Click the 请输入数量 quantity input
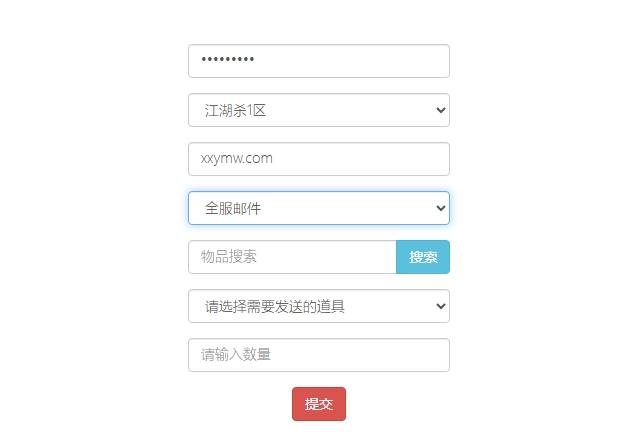Viewport: 641px width, 443px height. tap(319, 355)
